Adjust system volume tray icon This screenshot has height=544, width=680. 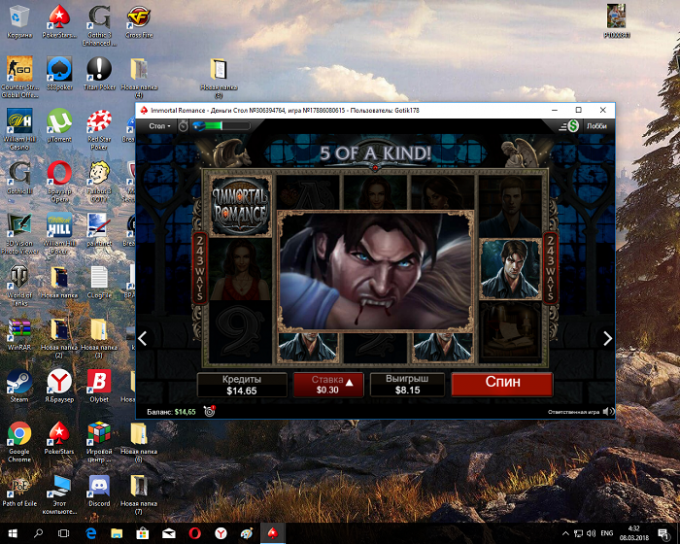point(592,533)
